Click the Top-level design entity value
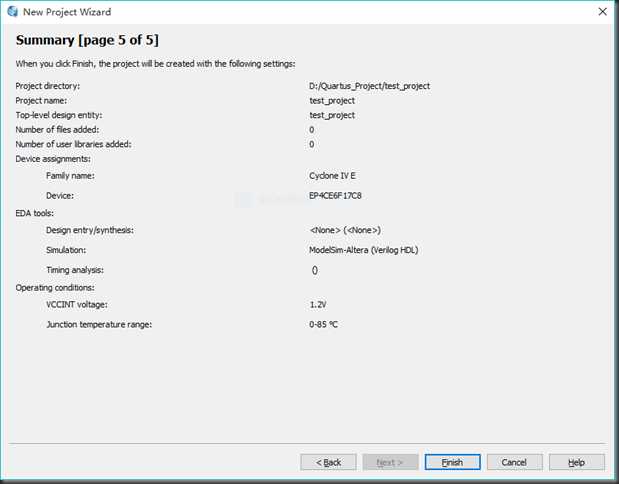 click(x=332, y=115)
